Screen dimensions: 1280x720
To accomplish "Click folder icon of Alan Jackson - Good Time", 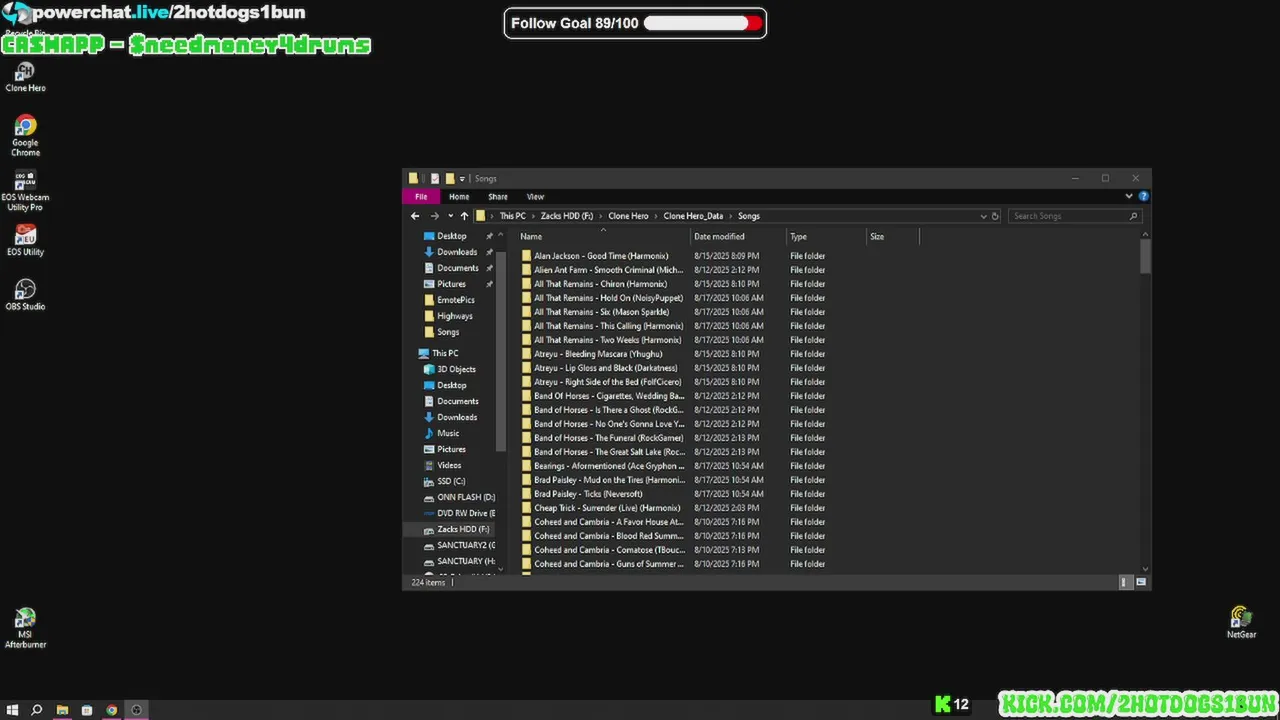I will point(526,256).
